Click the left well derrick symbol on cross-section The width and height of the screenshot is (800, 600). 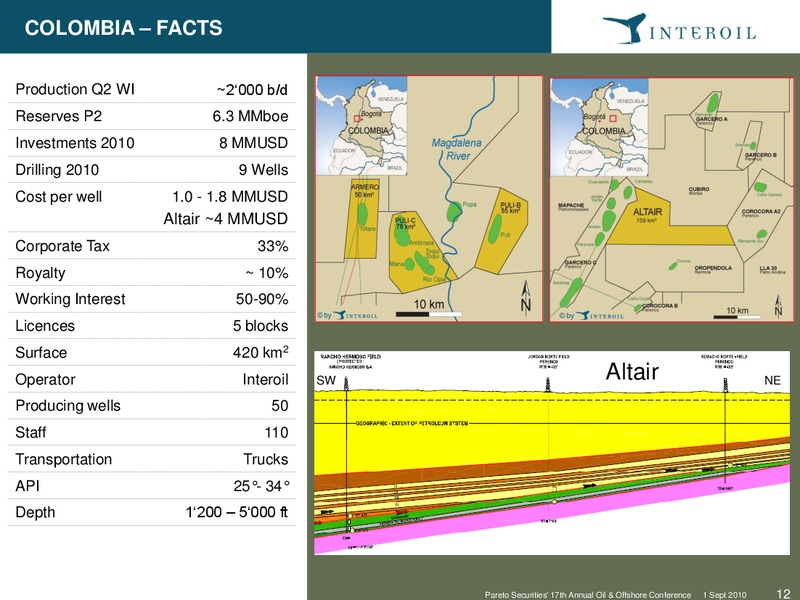[x=346, y=383]
